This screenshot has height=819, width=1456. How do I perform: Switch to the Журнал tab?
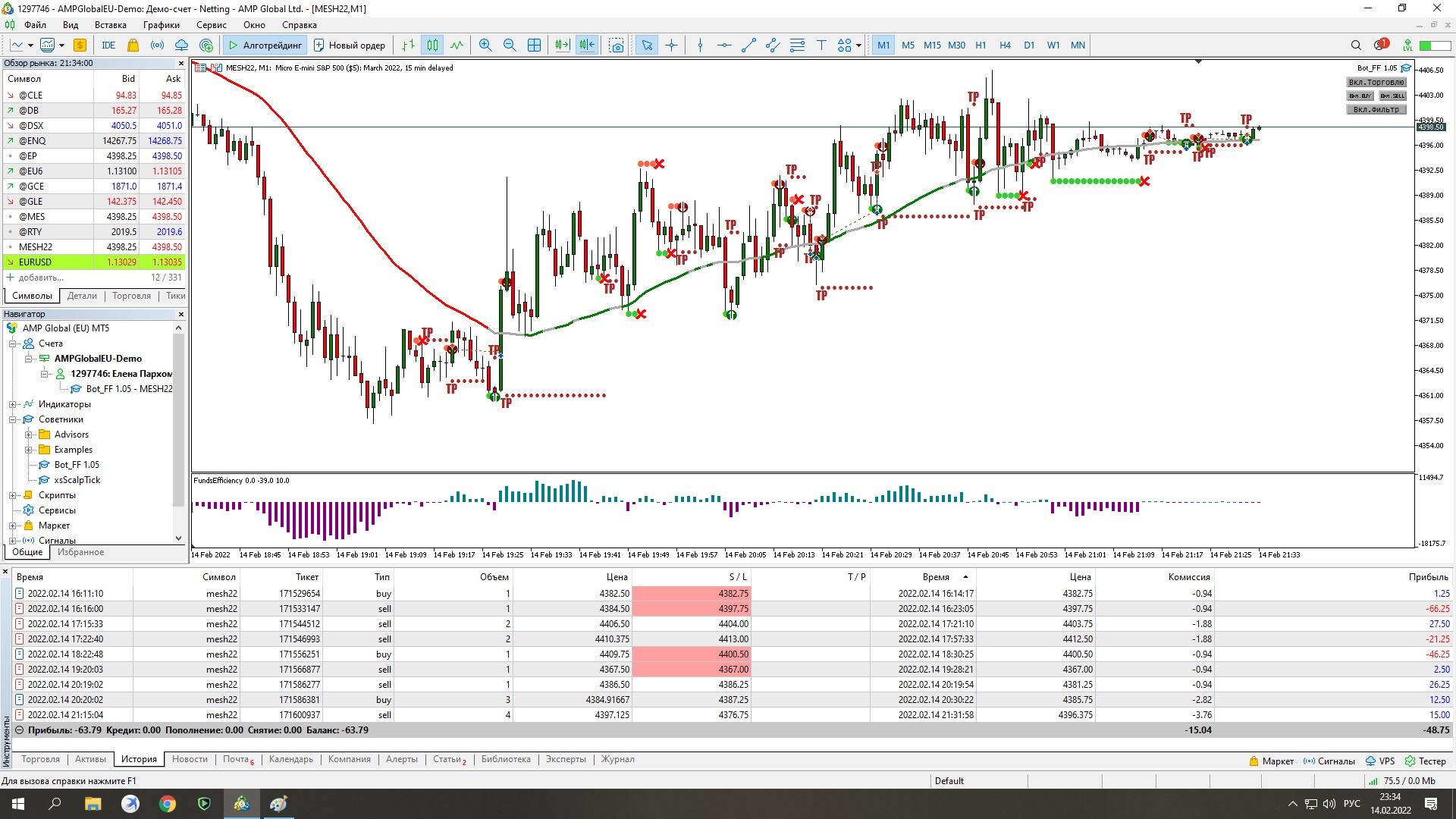pyautogui.click(x=618, y=759)
